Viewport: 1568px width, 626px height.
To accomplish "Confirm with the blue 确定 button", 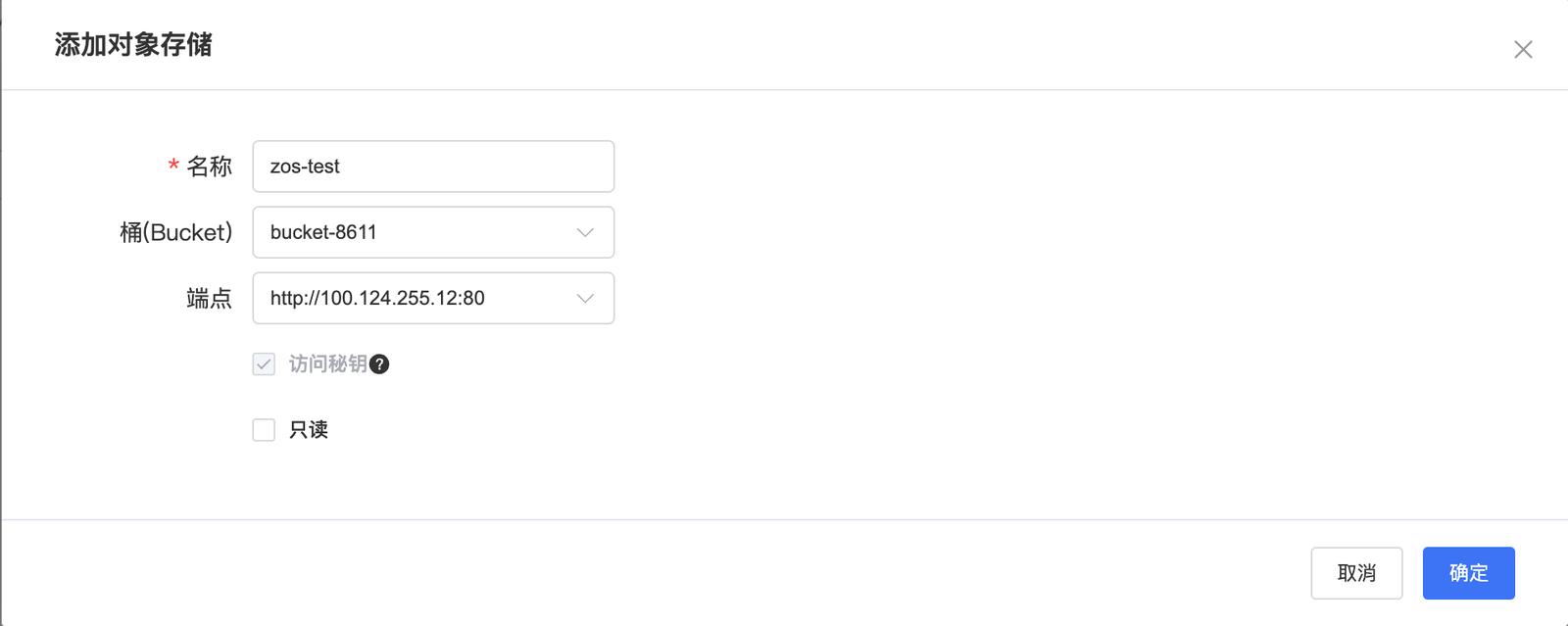I will pyautogui.click(x=1468, y=573).
